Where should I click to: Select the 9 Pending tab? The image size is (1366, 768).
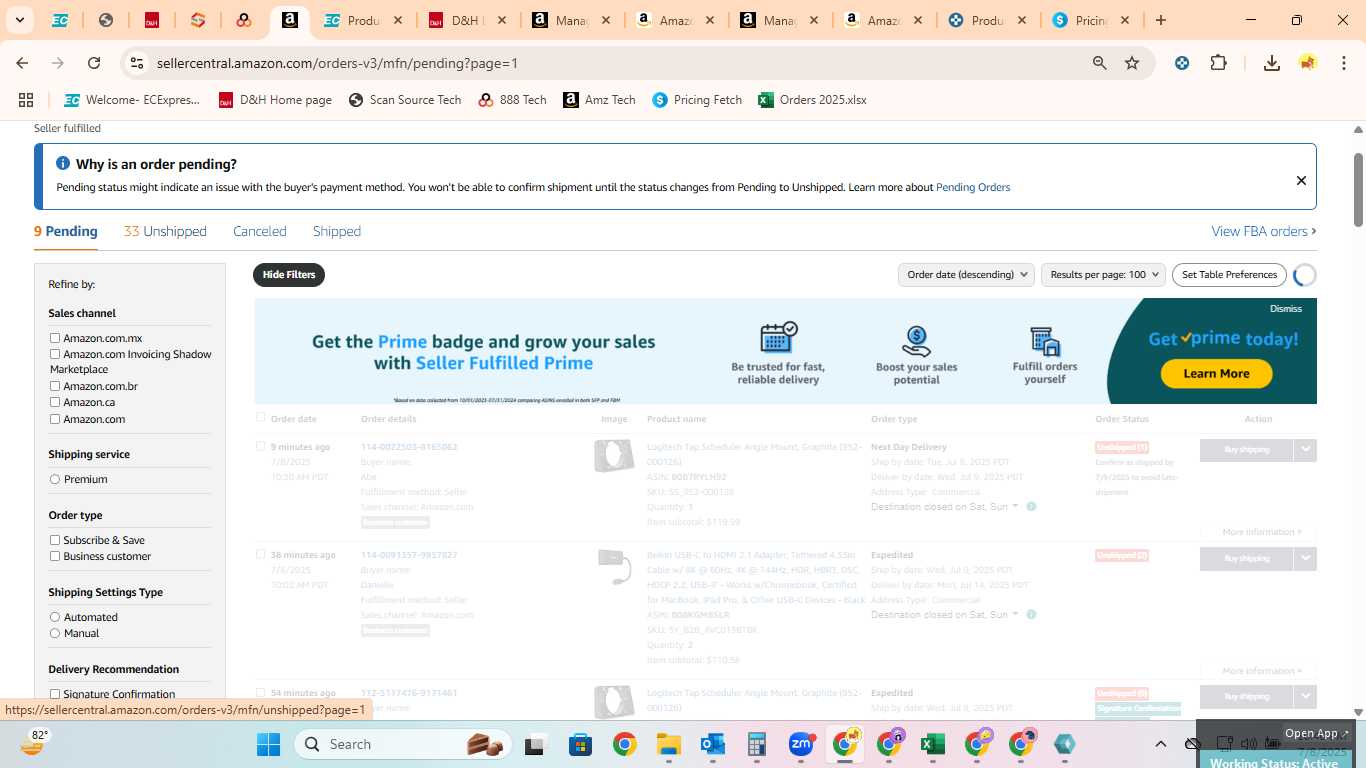click(x=66, y=231)
